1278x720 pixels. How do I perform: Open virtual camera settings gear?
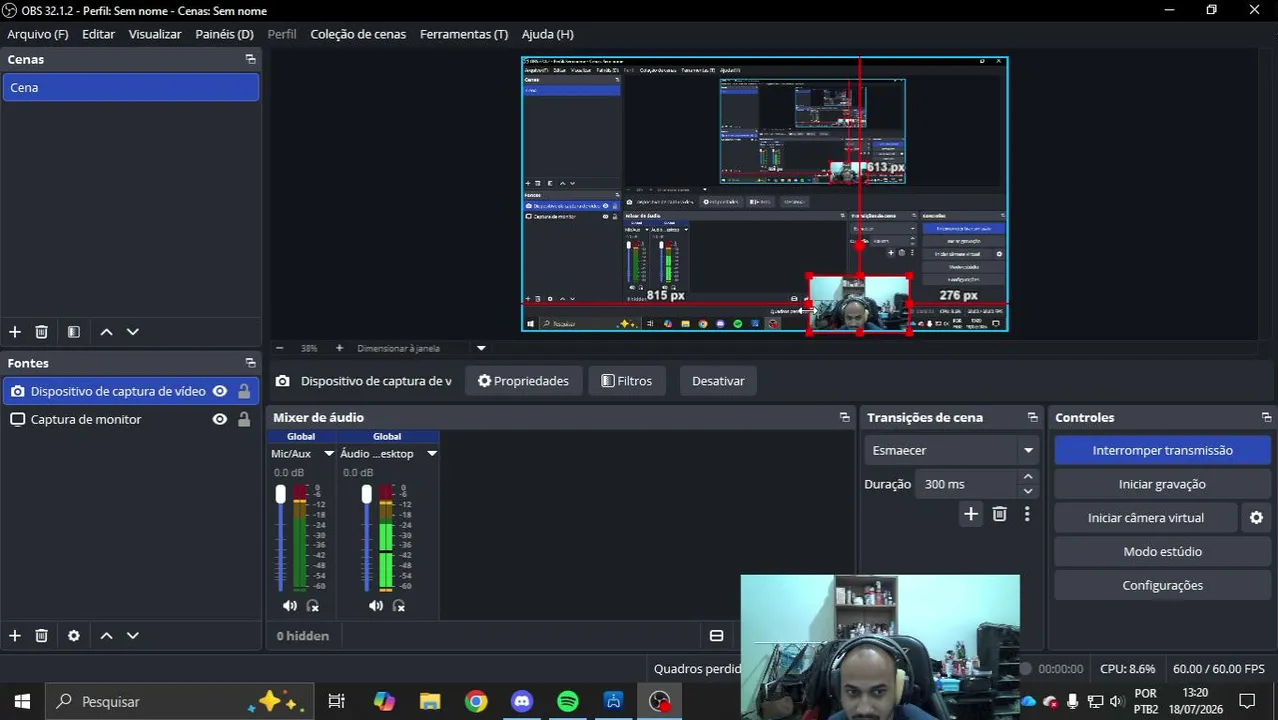click(x=1256, y=518)
